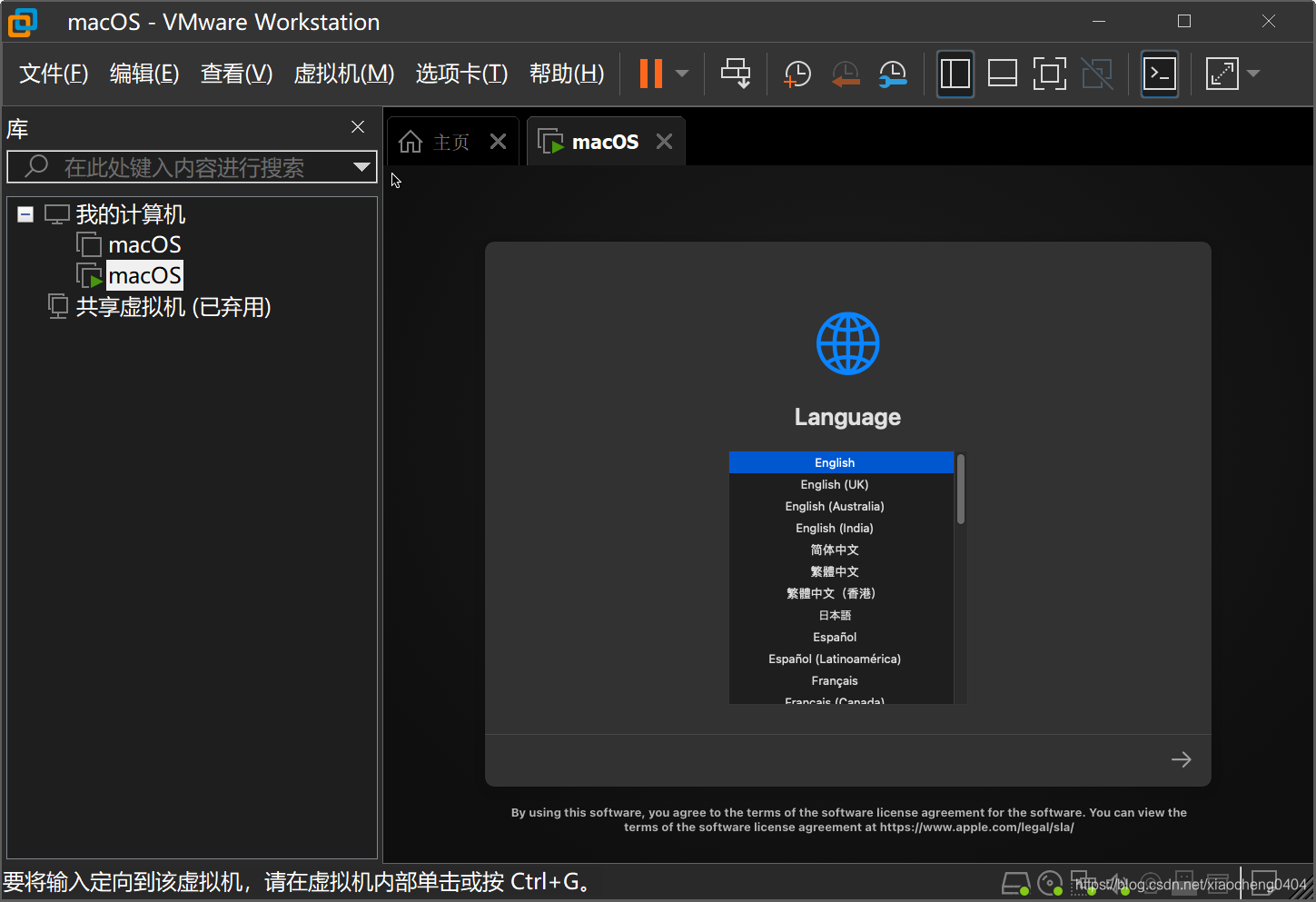The image size is (1316, 902).
Task: Minimize the VMware Workstation window
Action: point(1099,21)
